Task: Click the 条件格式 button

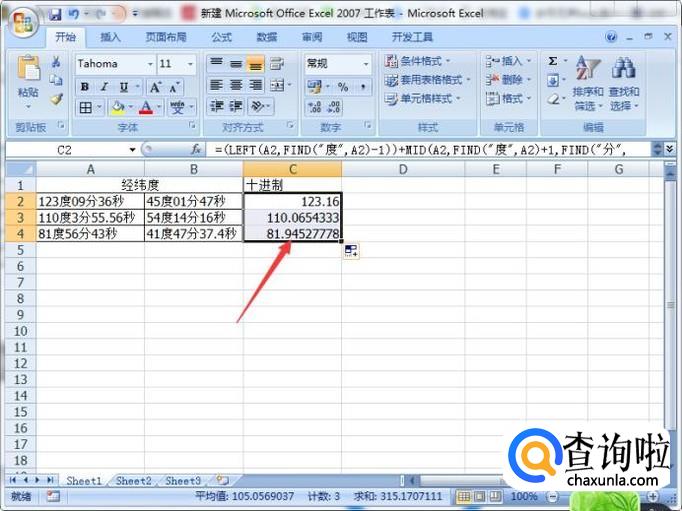Action: pyautogui.click(x=424, y=61)
